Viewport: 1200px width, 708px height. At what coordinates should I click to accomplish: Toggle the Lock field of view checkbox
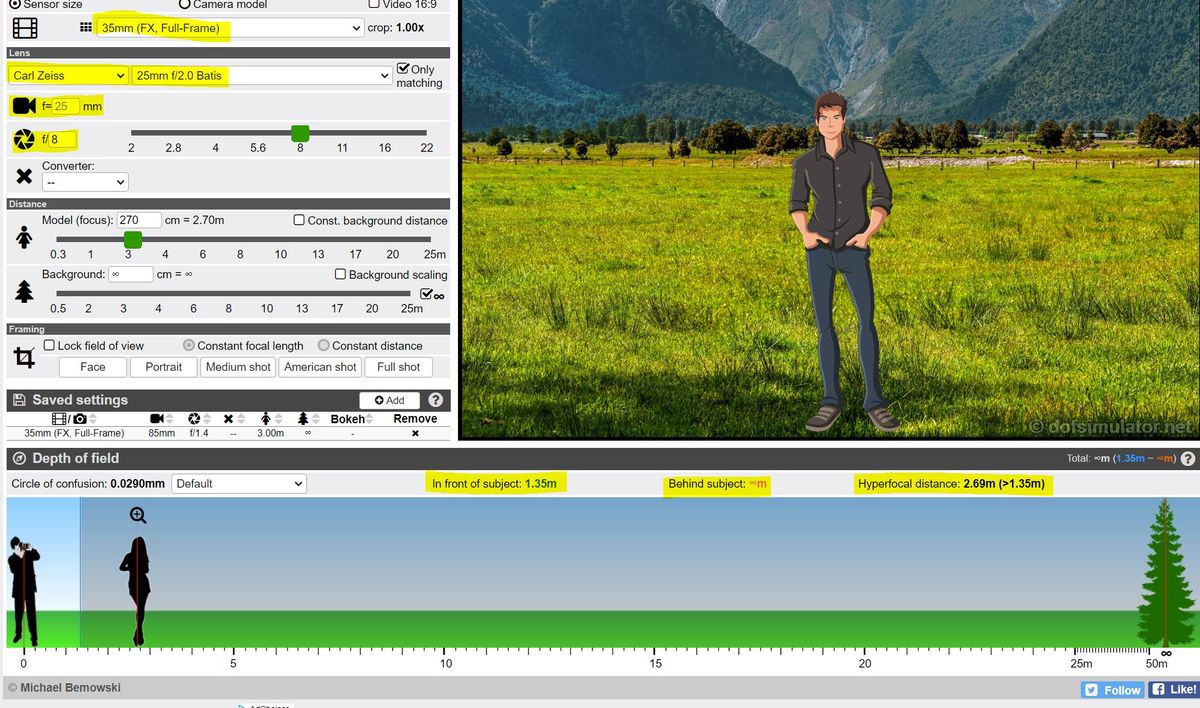(x=49, y=345)
